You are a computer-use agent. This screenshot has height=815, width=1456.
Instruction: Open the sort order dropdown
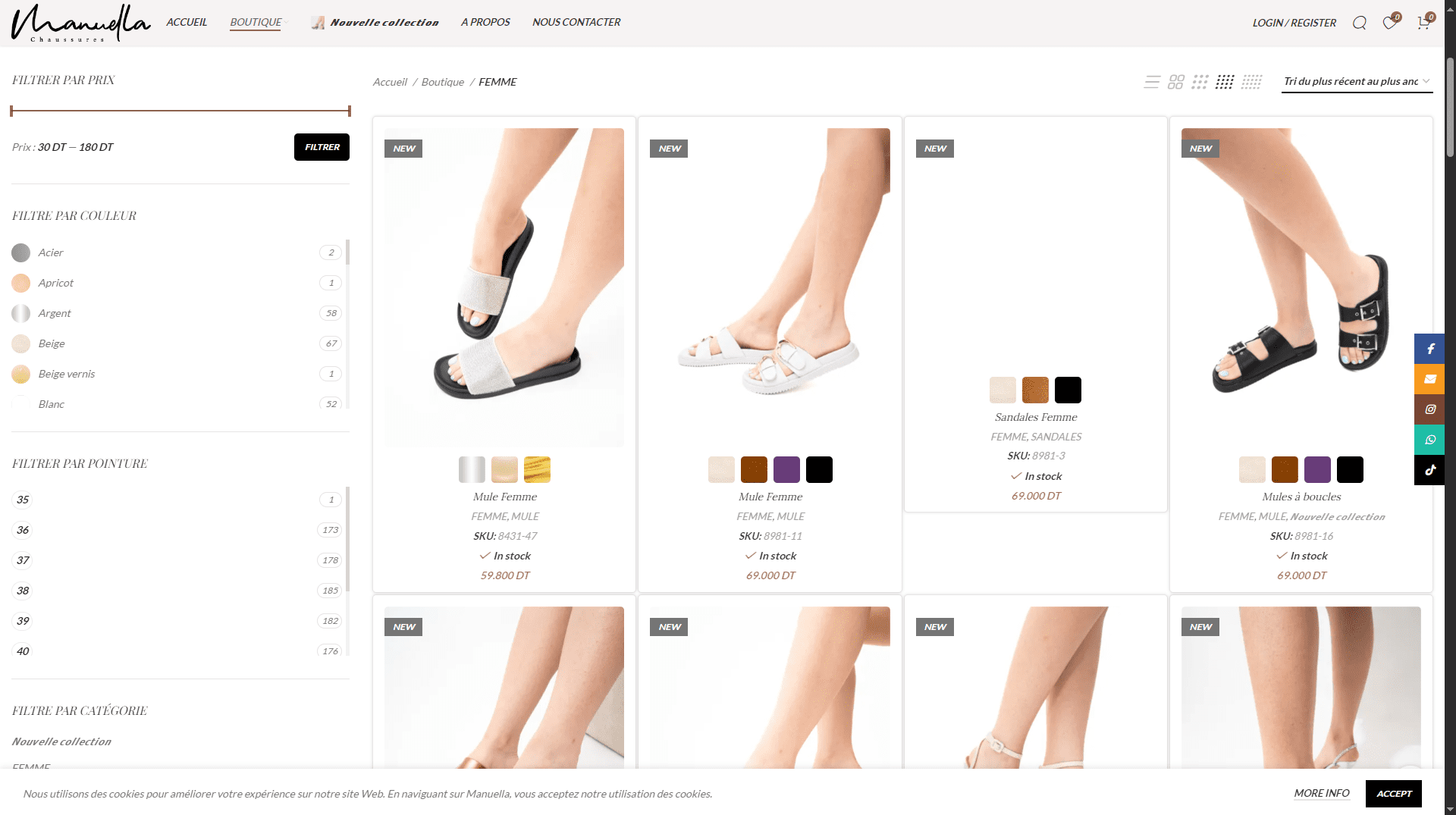click(1357, 82)
